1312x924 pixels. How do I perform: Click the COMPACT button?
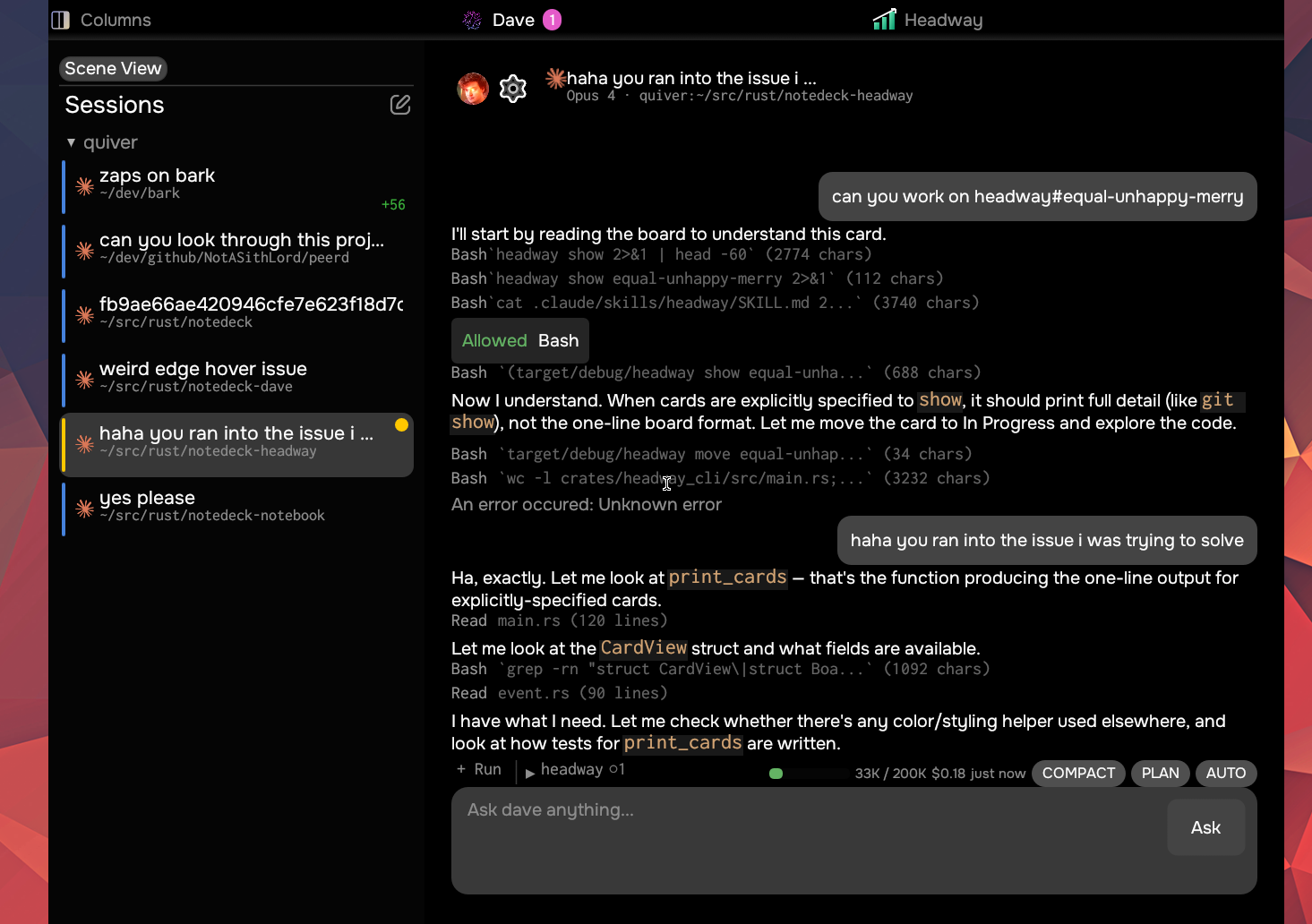coord(1078,773)
